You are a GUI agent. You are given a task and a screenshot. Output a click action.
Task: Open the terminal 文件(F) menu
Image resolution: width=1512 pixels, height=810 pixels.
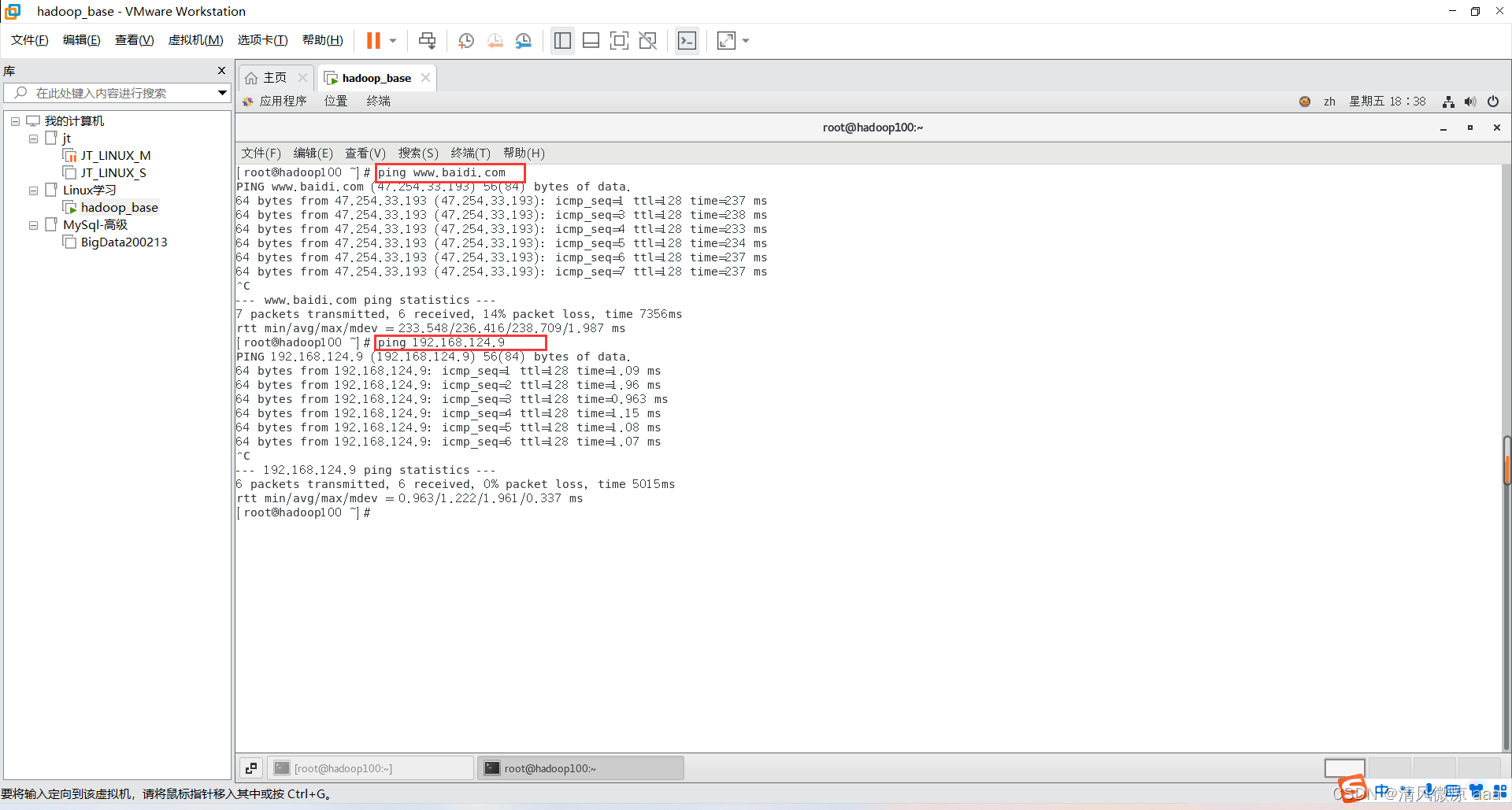pos(261,153)
